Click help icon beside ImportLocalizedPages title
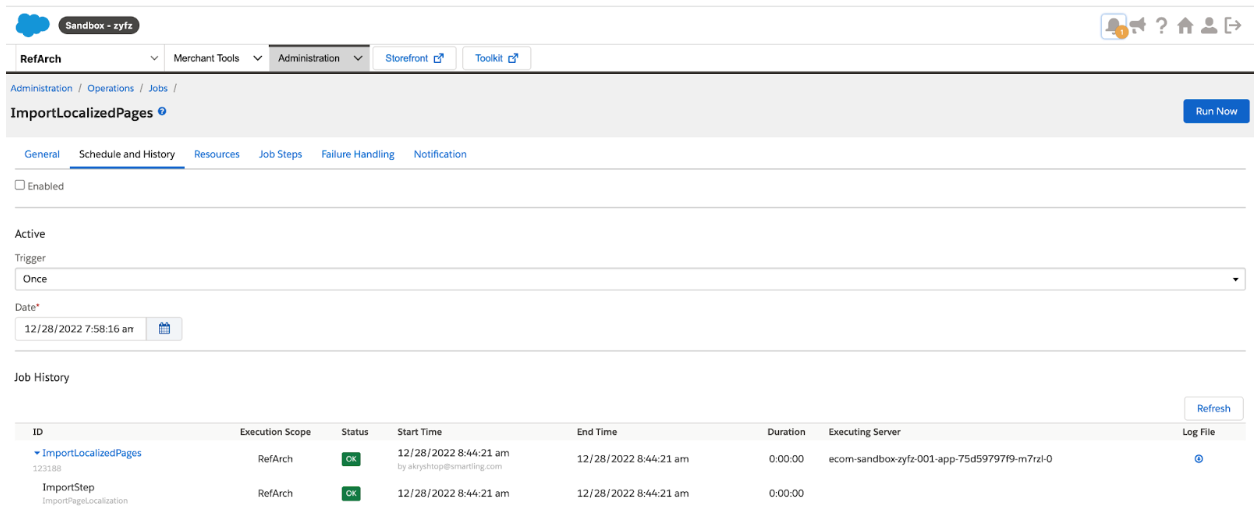The image size is (1259, 520). (x=162, y=112)
